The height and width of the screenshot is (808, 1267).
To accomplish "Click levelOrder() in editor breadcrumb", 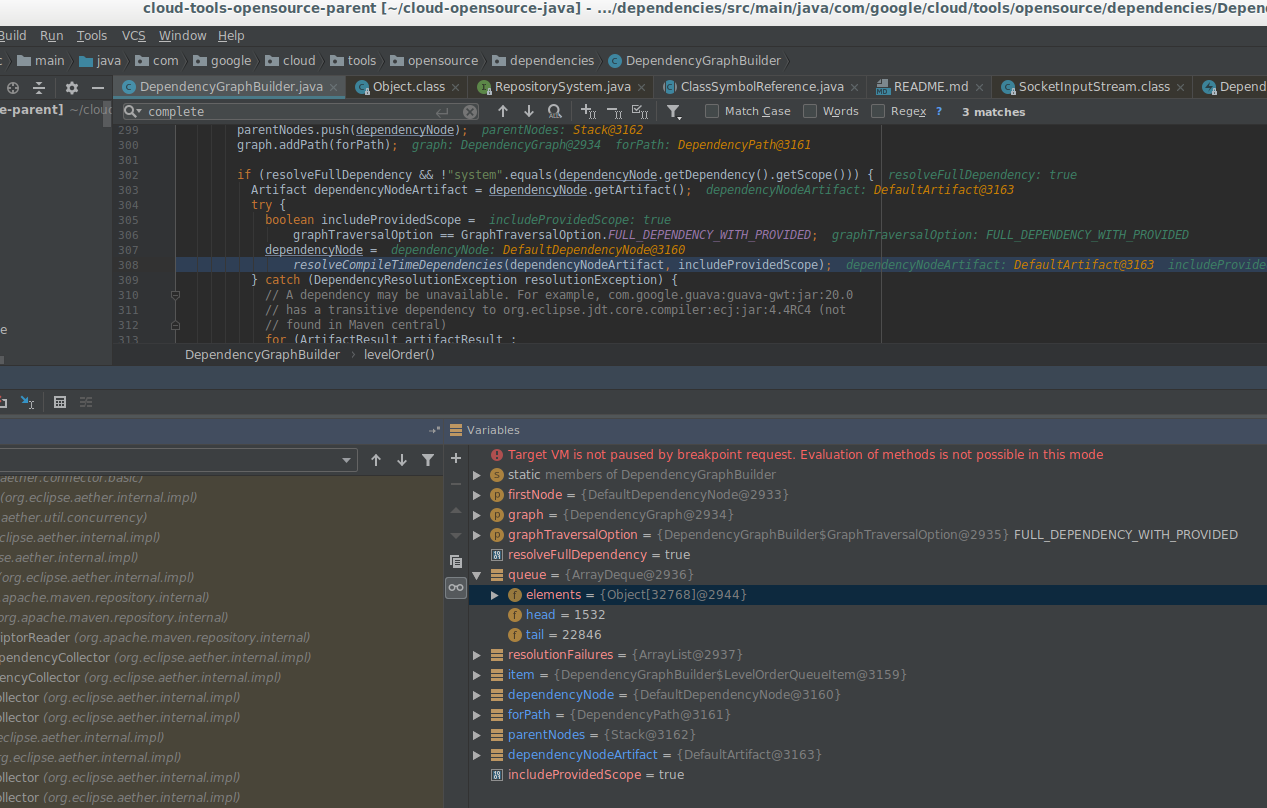I will [399, 354].
